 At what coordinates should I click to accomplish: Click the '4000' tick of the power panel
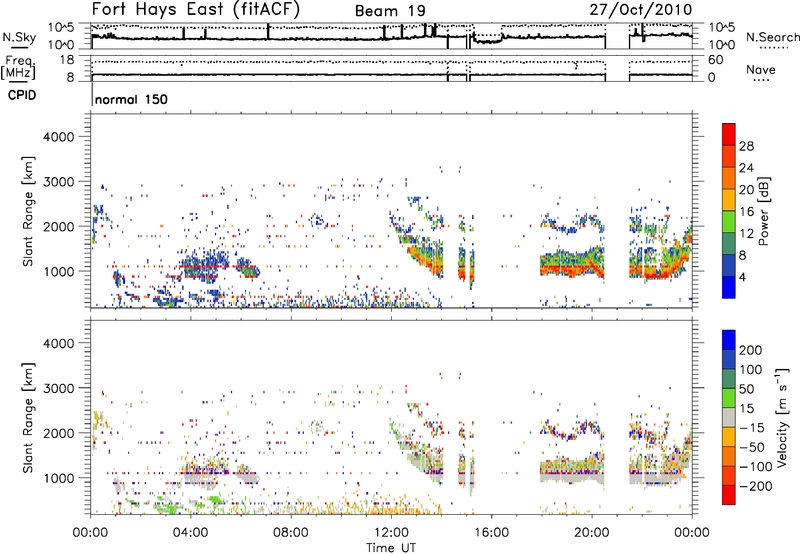(x=58, y=137)
